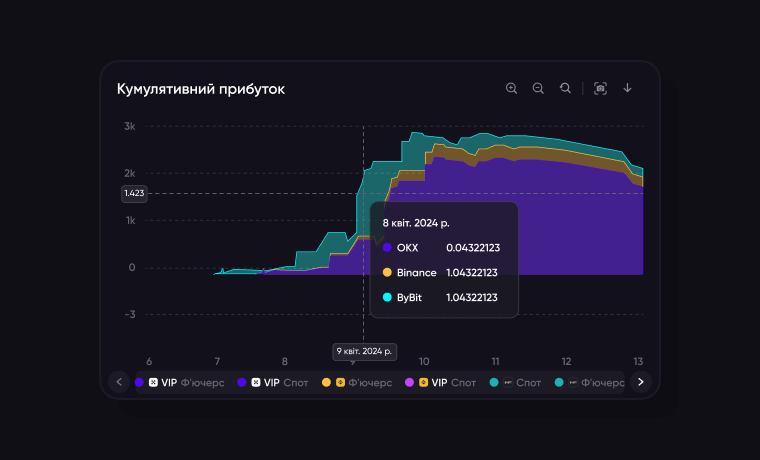760x460 pixels.
Task: Click the orange Binance swatch in tooltip
Action: [387, 272]
